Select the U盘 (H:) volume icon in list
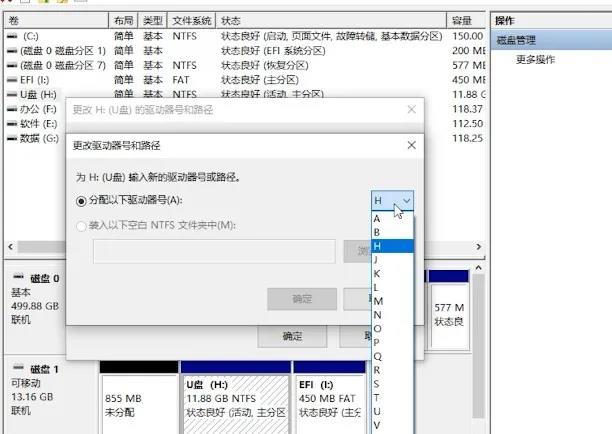 click(x=11, y=94)
